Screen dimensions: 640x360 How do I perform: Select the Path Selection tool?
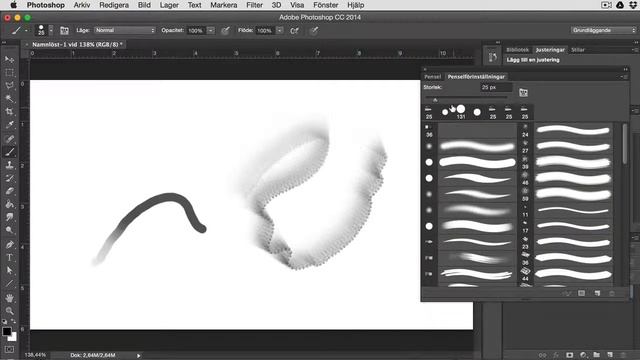9,270
